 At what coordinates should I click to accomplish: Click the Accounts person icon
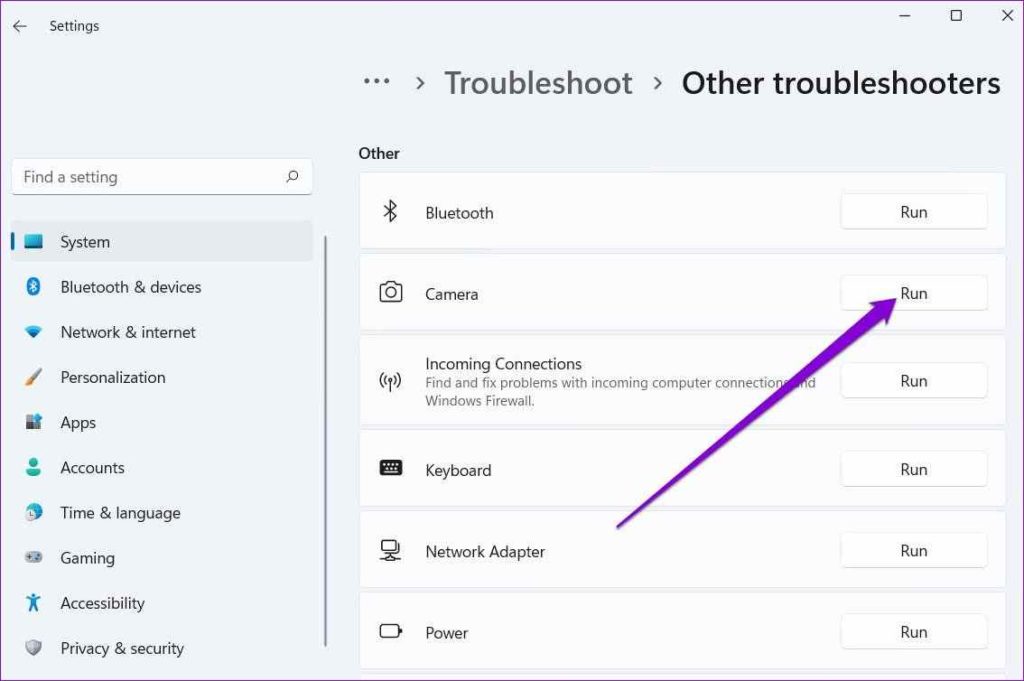[x=33, y=467]
